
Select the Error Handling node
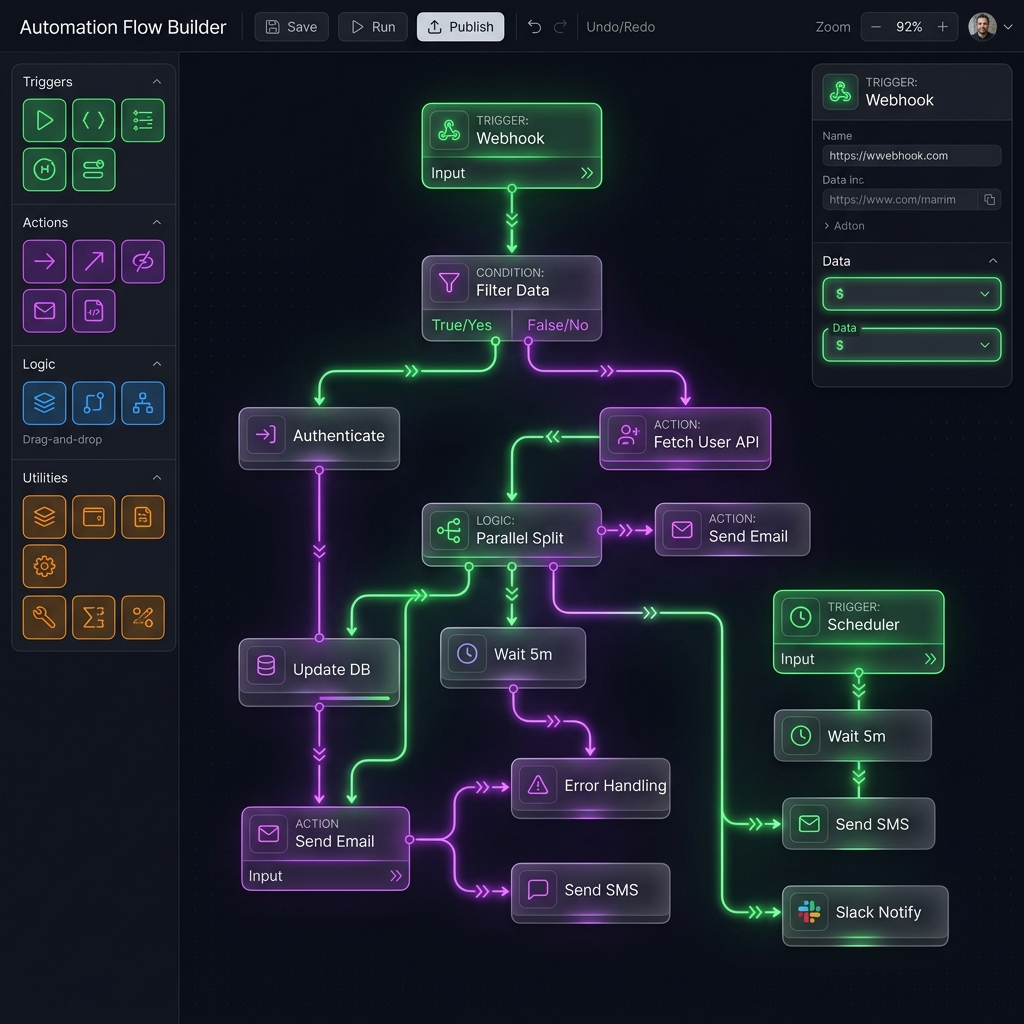coord(590,788)
